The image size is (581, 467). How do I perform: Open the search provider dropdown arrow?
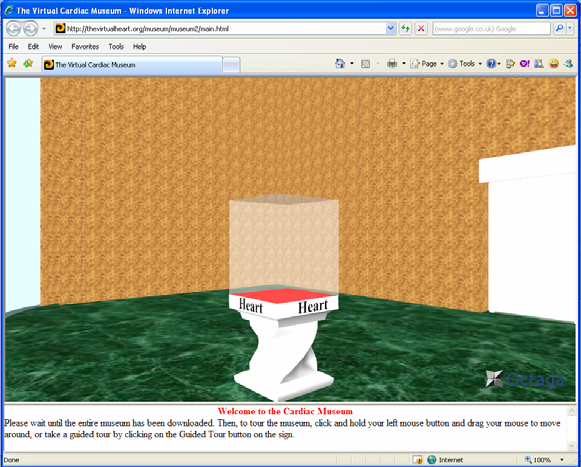point(571,29)
